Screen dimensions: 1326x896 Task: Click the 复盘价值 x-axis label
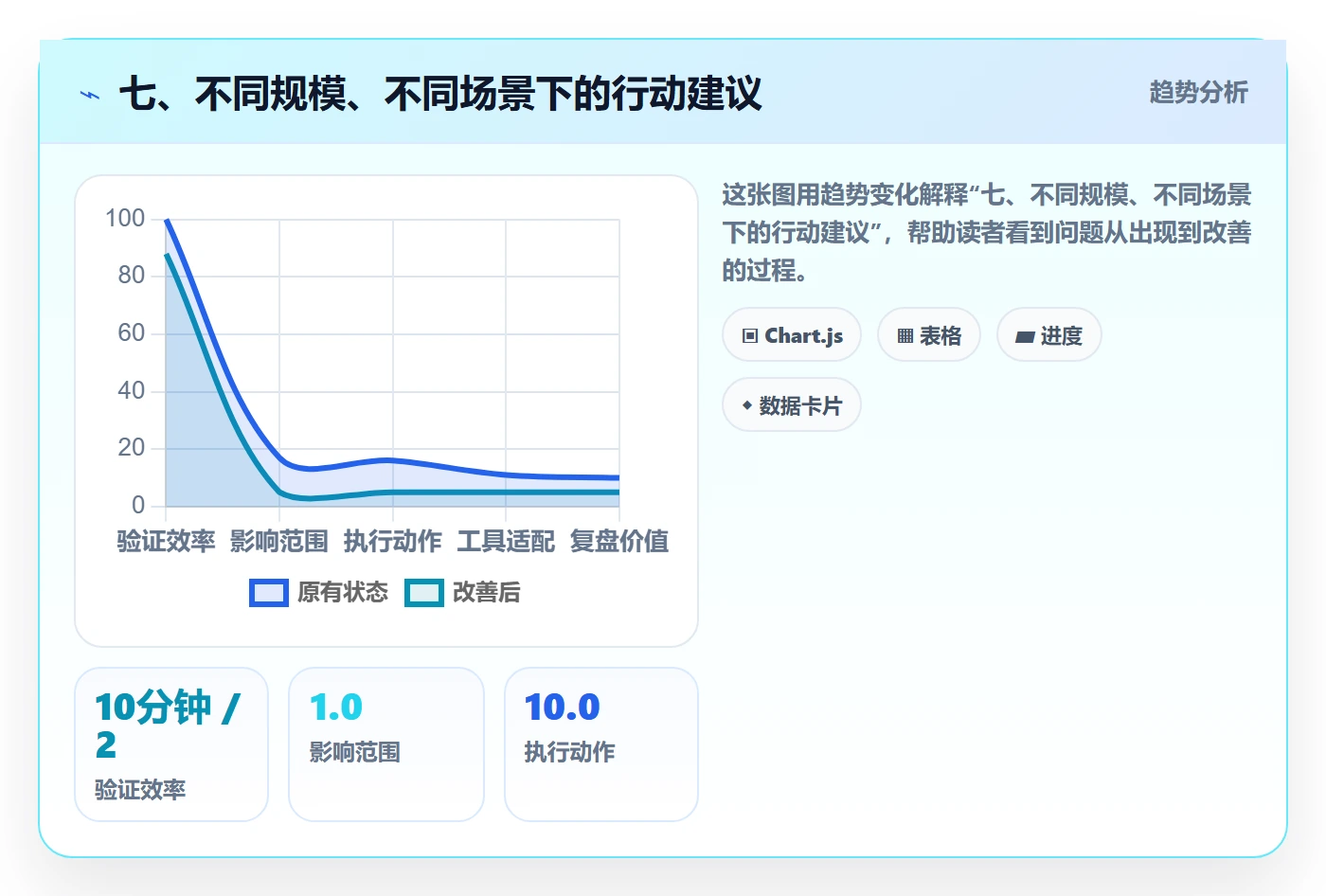point(619,542)
